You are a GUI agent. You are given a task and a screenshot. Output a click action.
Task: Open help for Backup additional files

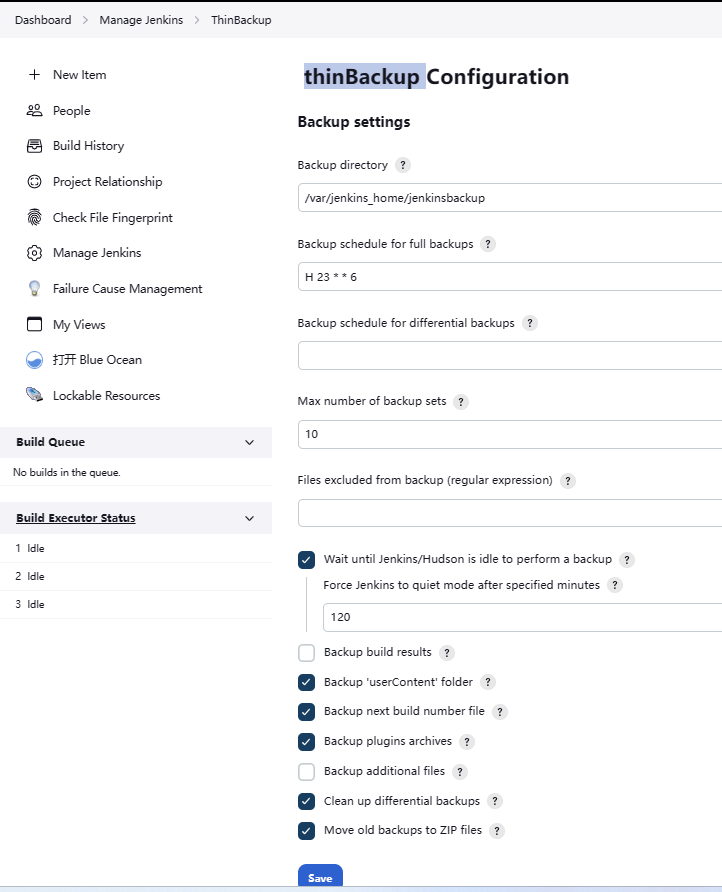point(460,771)
